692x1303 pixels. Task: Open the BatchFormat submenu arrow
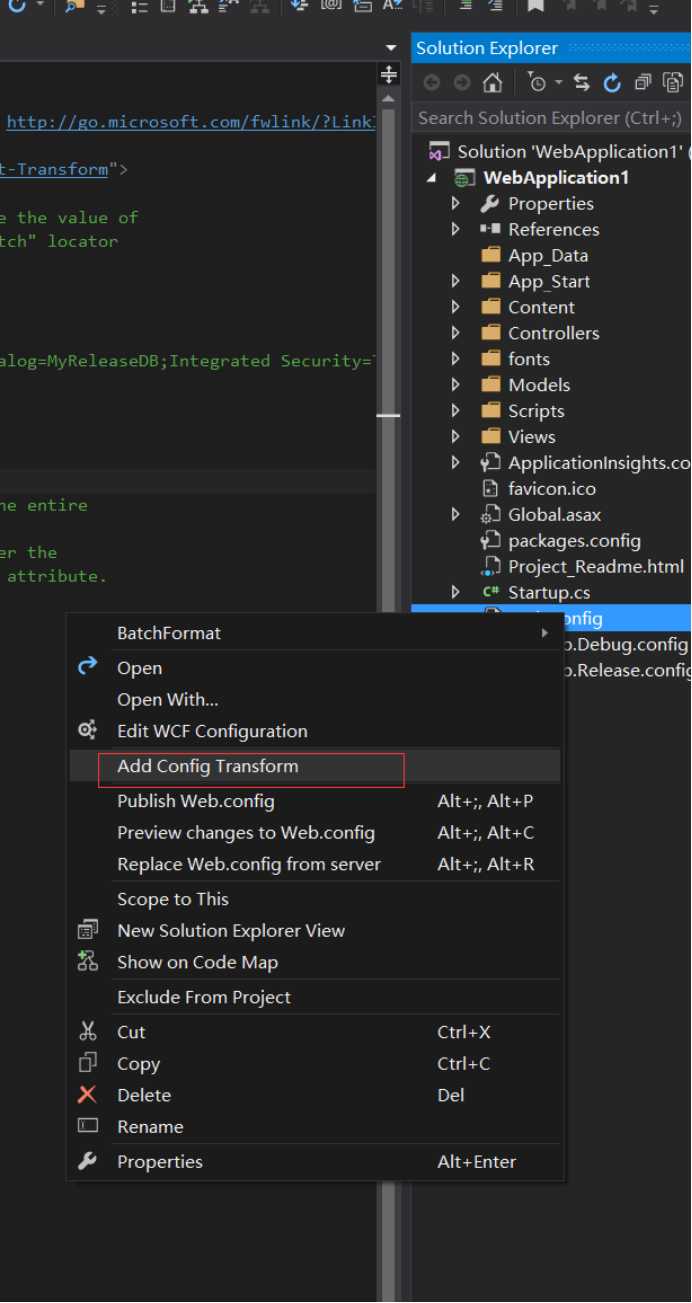tap(545, 633)
